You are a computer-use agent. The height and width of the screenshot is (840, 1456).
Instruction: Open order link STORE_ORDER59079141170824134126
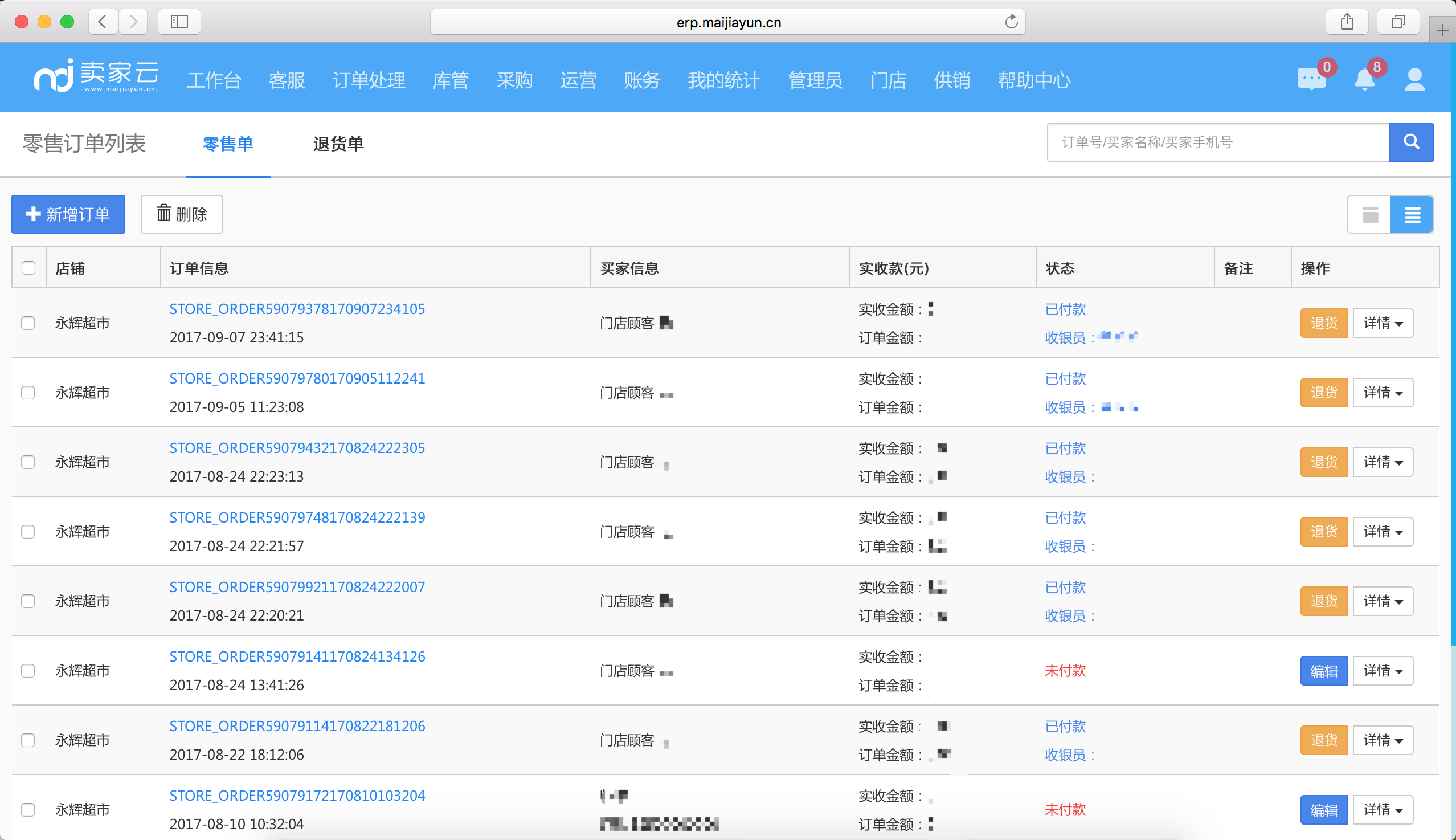[297, 656]
